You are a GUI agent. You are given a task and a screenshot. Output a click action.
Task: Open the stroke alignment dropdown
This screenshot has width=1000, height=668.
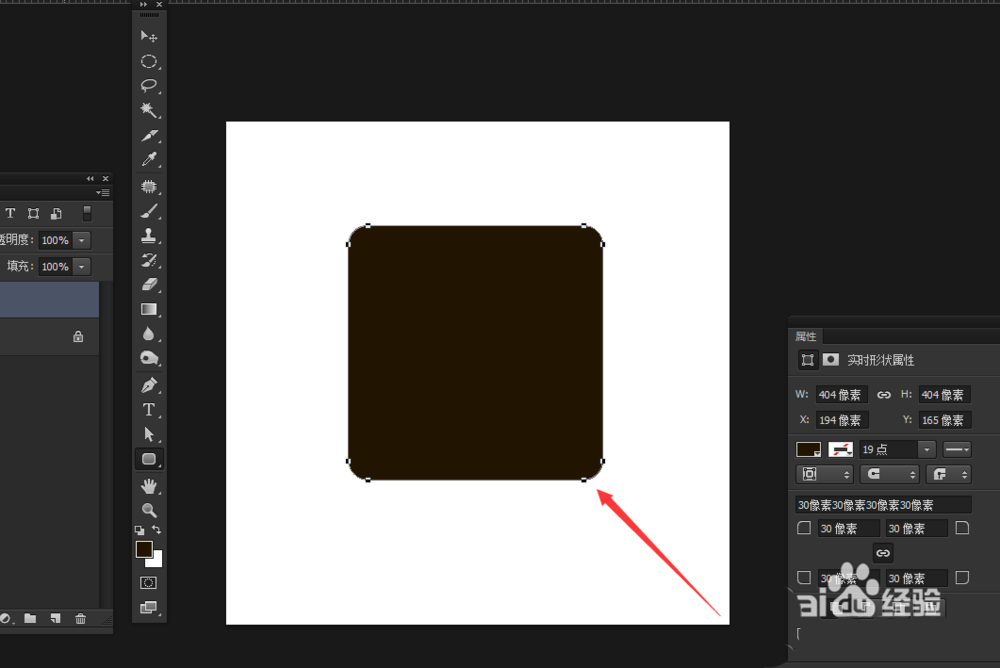point(825,474)
